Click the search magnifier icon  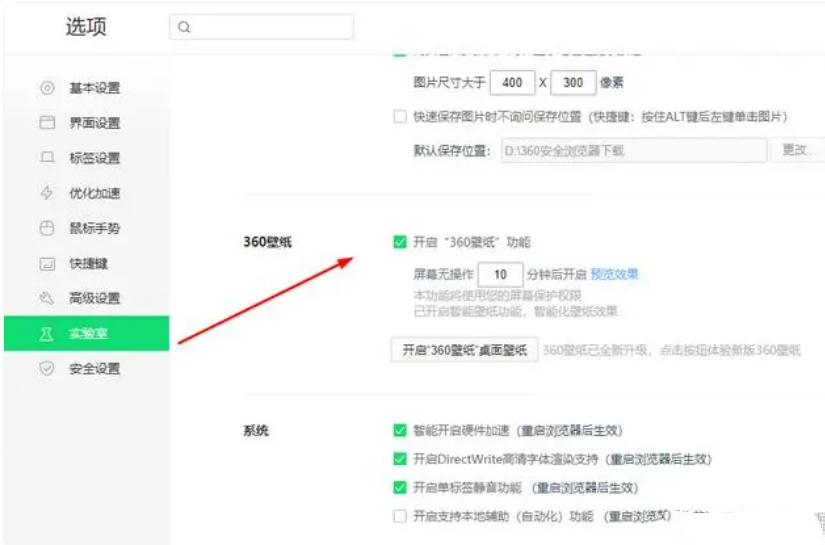[x=184, y=27]
